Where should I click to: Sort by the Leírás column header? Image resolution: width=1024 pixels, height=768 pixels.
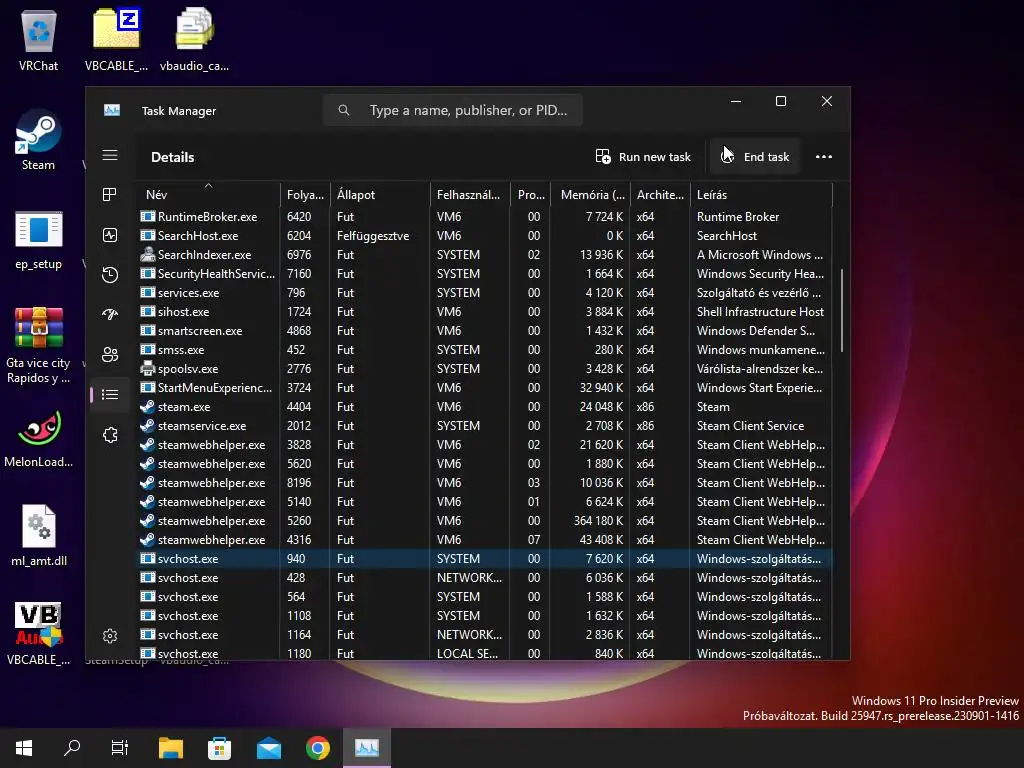point(761,195)
